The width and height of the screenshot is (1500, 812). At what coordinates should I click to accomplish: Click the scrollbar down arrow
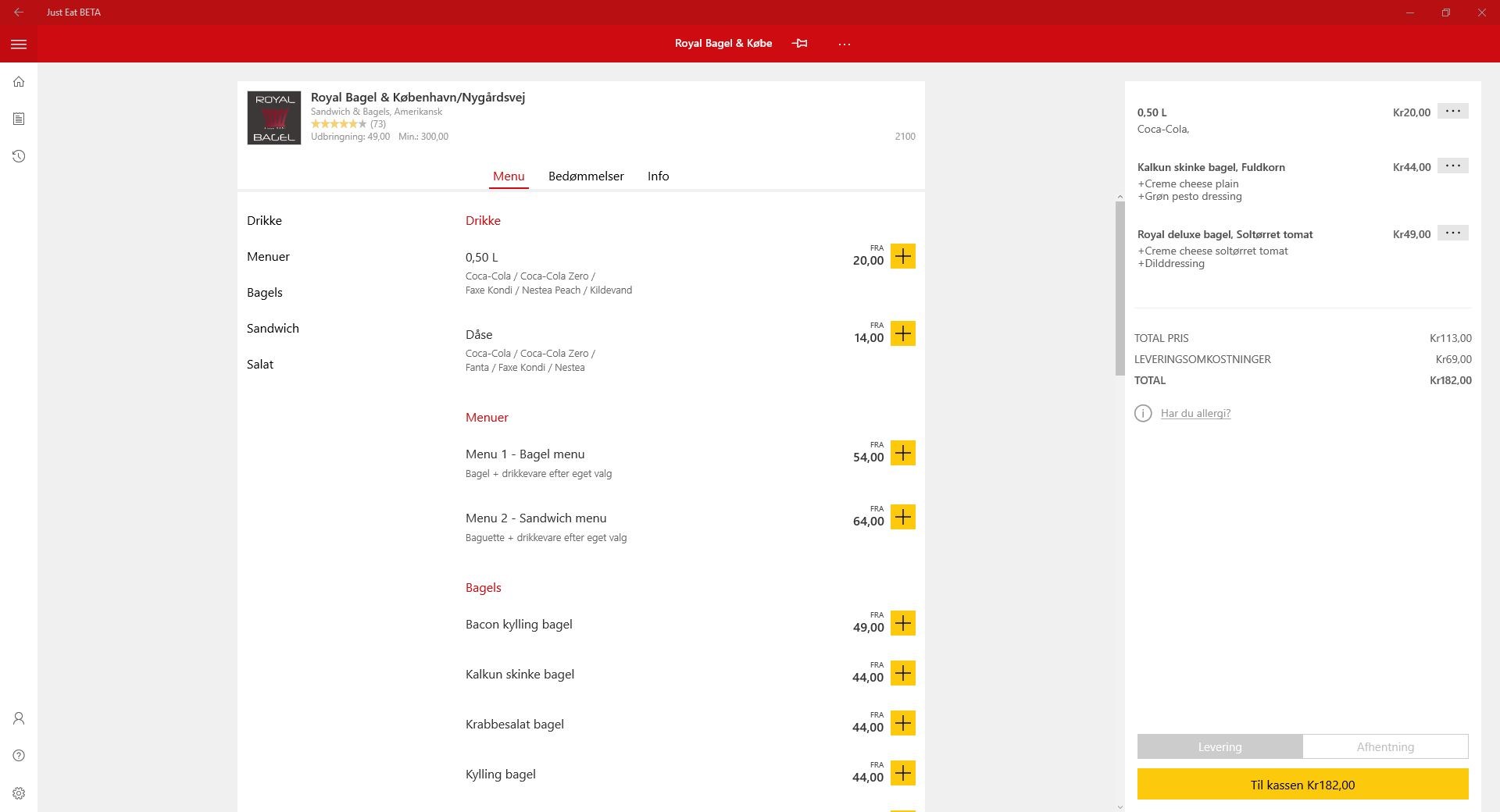point(1120,807)
